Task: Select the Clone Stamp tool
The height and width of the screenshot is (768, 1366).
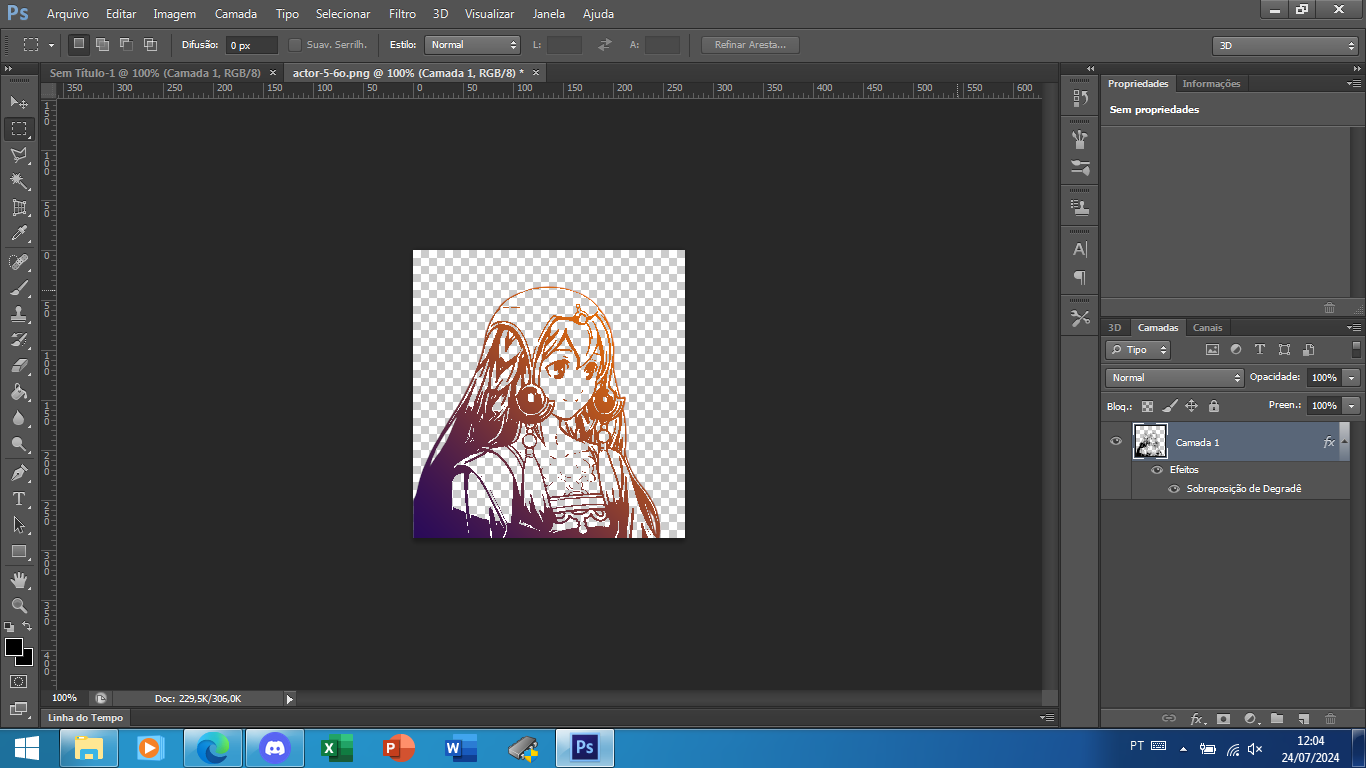Action: click(x=19, y=313)
